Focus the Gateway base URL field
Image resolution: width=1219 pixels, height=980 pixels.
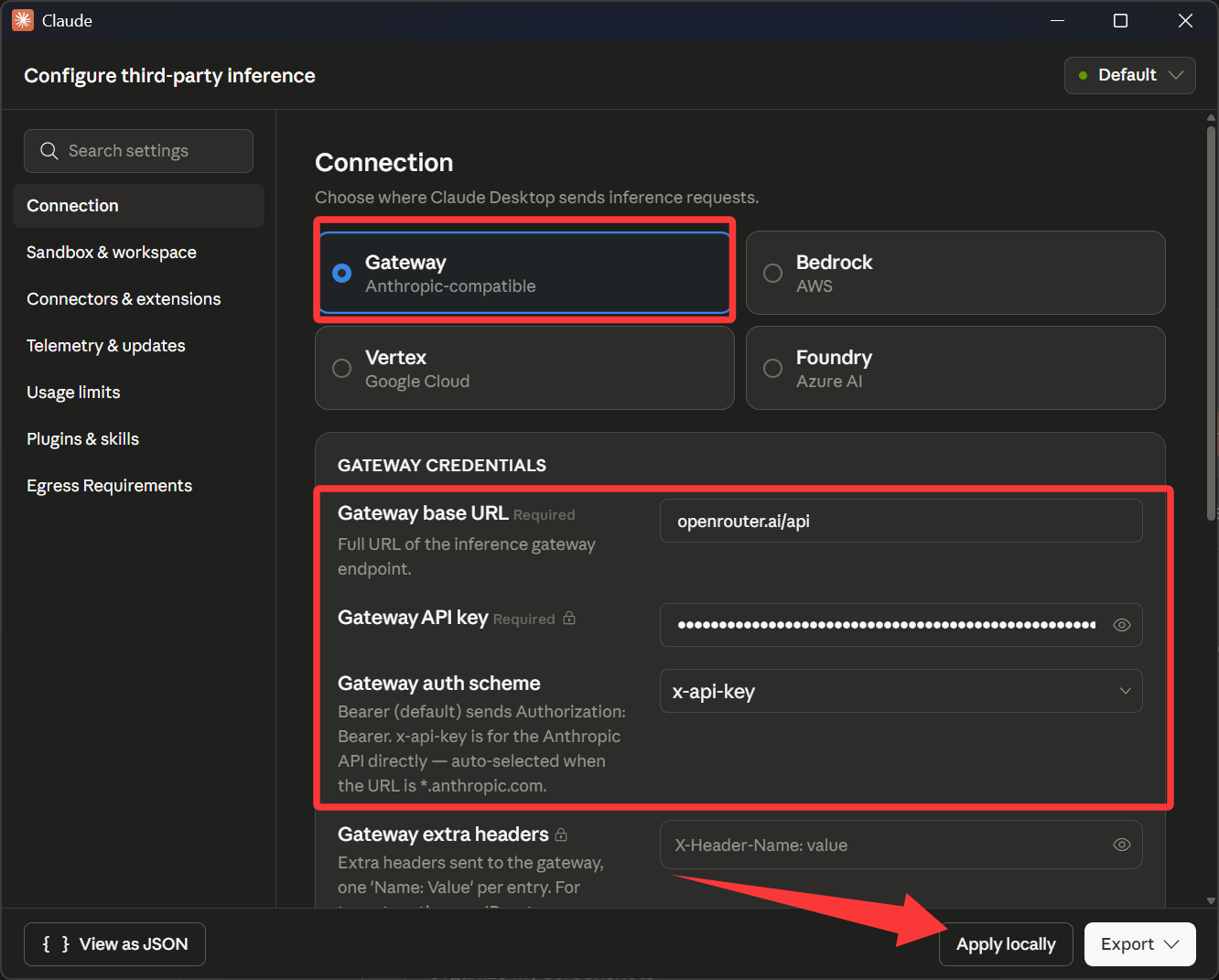tap(901, 522)
